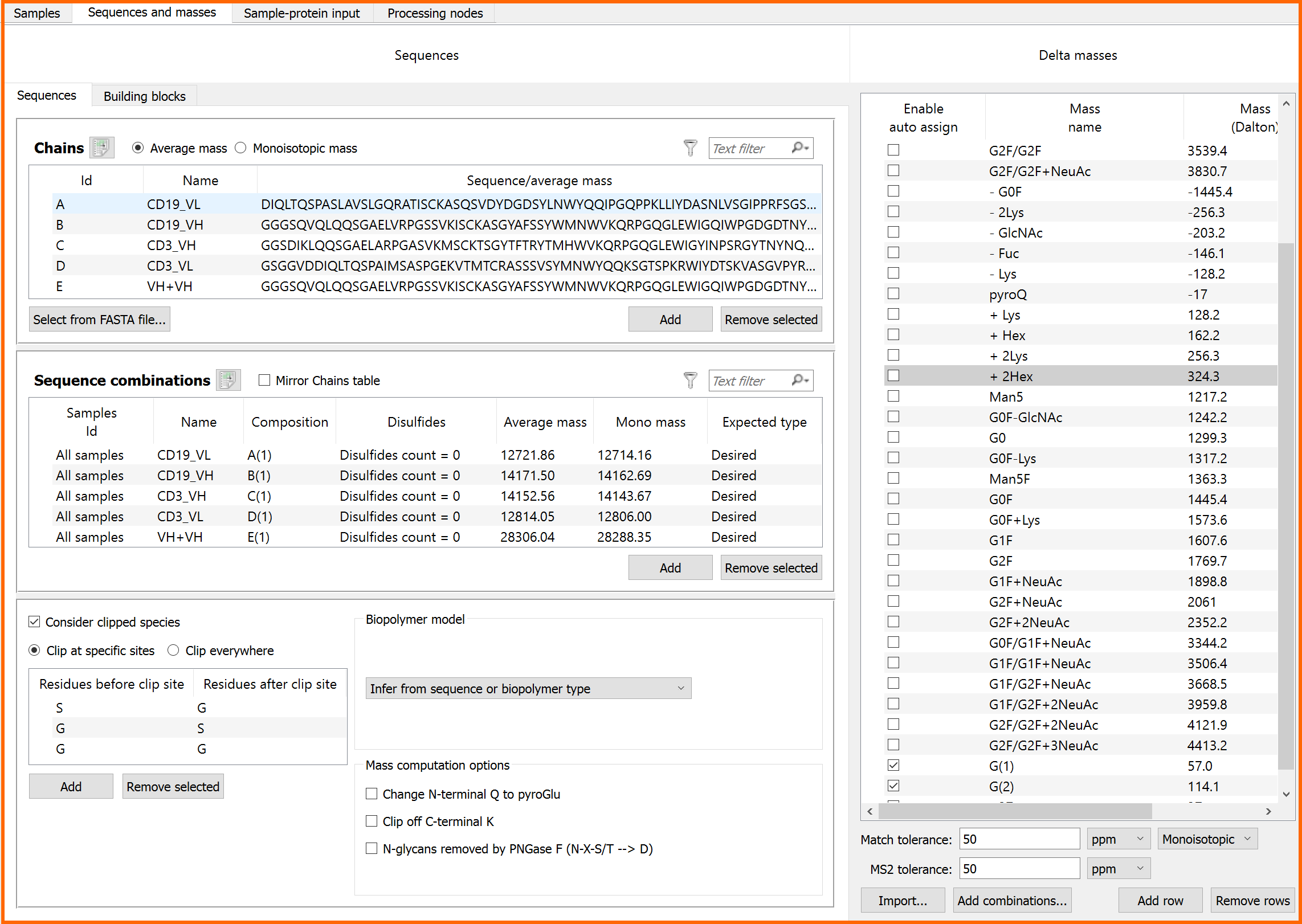1302x924 pixels.
Task: Uncheck auto assign for G(1)
Action: (893, 765)
